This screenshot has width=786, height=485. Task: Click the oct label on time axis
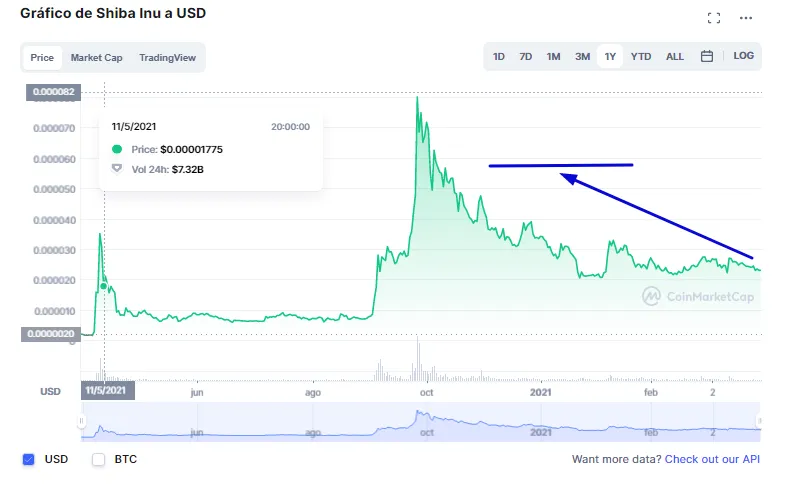point(427,392)
